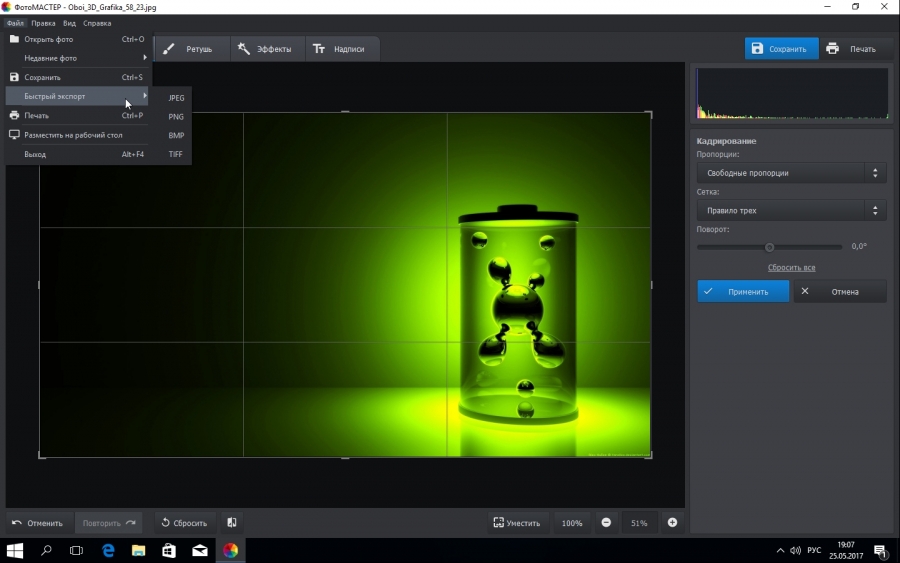Switch to the Надписи text tab
Viewport: 900px width, 563px height.
(339, 48)
